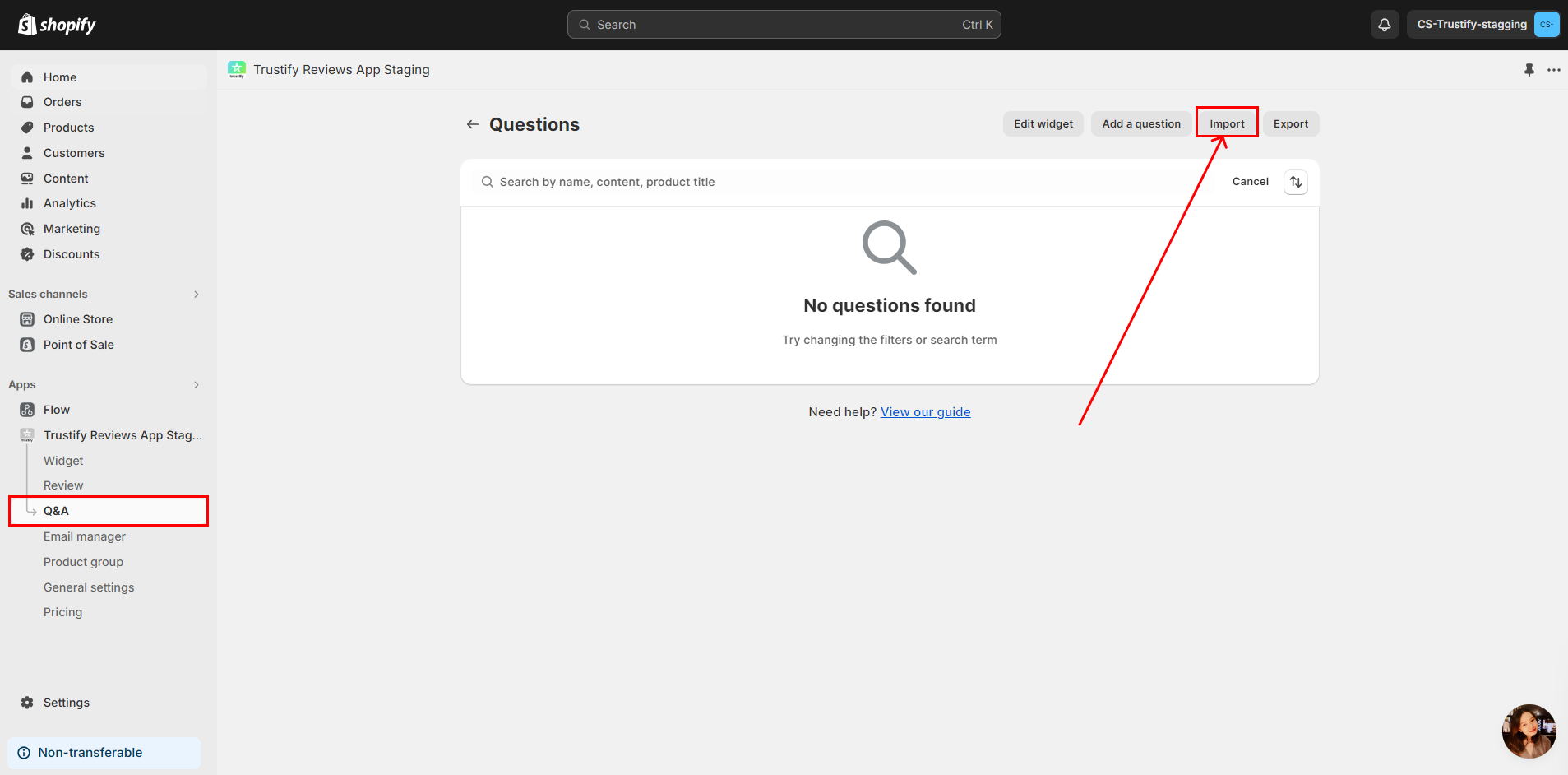Image resolution: width=1568 pixels, height=775 pixels.
Task: Open Email manager from the sidebar
Action: [x=84, y=536]
